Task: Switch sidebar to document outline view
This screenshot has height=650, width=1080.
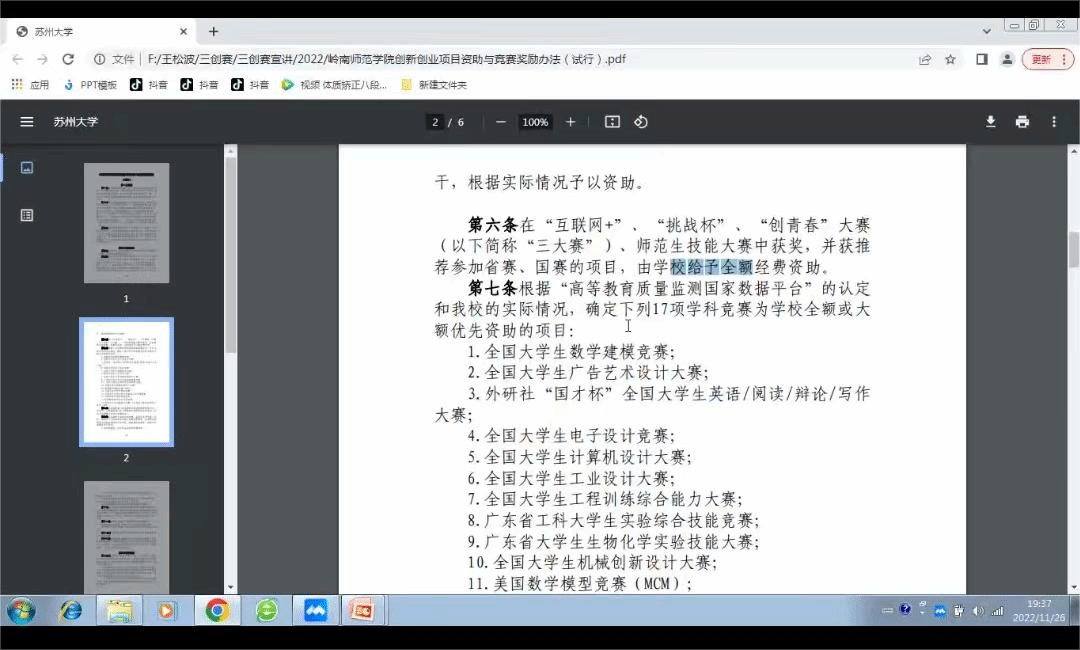Action: click(x=27, y=215)
